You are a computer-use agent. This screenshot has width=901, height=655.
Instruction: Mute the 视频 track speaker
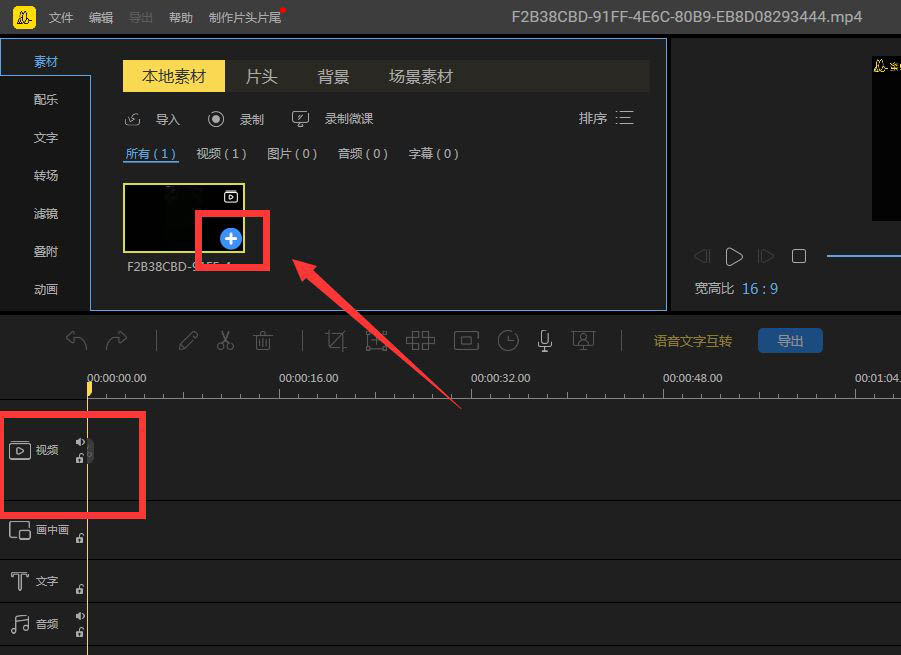(x=80, y=442)
